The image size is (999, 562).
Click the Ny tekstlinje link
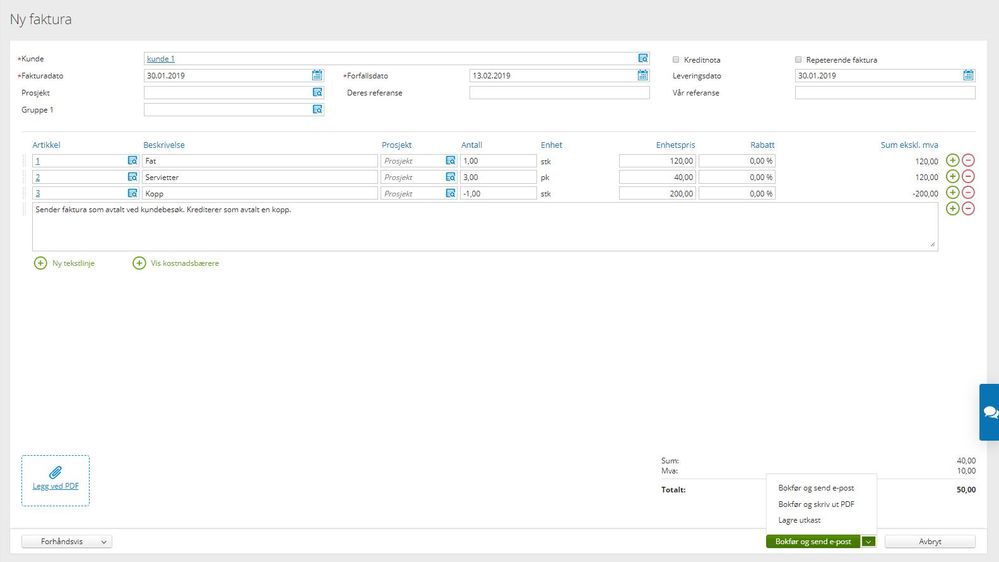[x=73, y=263]
